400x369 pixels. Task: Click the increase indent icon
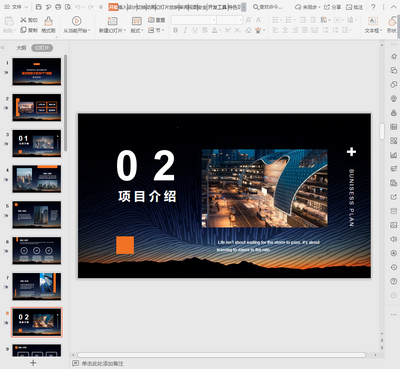pyautogui.click(x=313, y=20)
